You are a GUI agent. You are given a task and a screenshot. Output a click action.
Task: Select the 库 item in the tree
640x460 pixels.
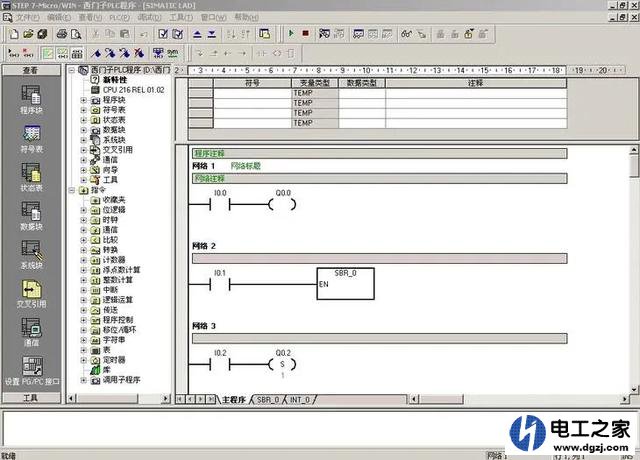[x=107, y=370]
